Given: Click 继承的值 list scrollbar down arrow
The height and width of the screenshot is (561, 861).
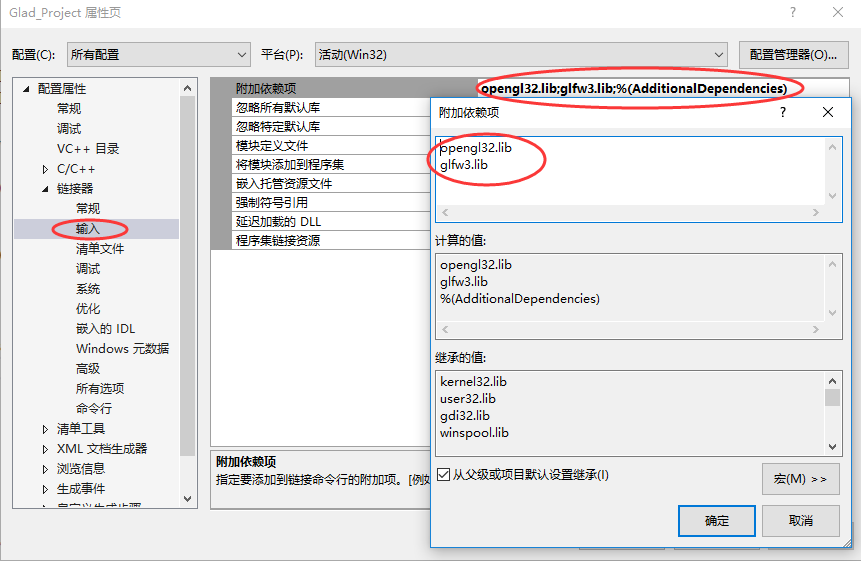Looking at the screenshot, I should click(832, 447).
